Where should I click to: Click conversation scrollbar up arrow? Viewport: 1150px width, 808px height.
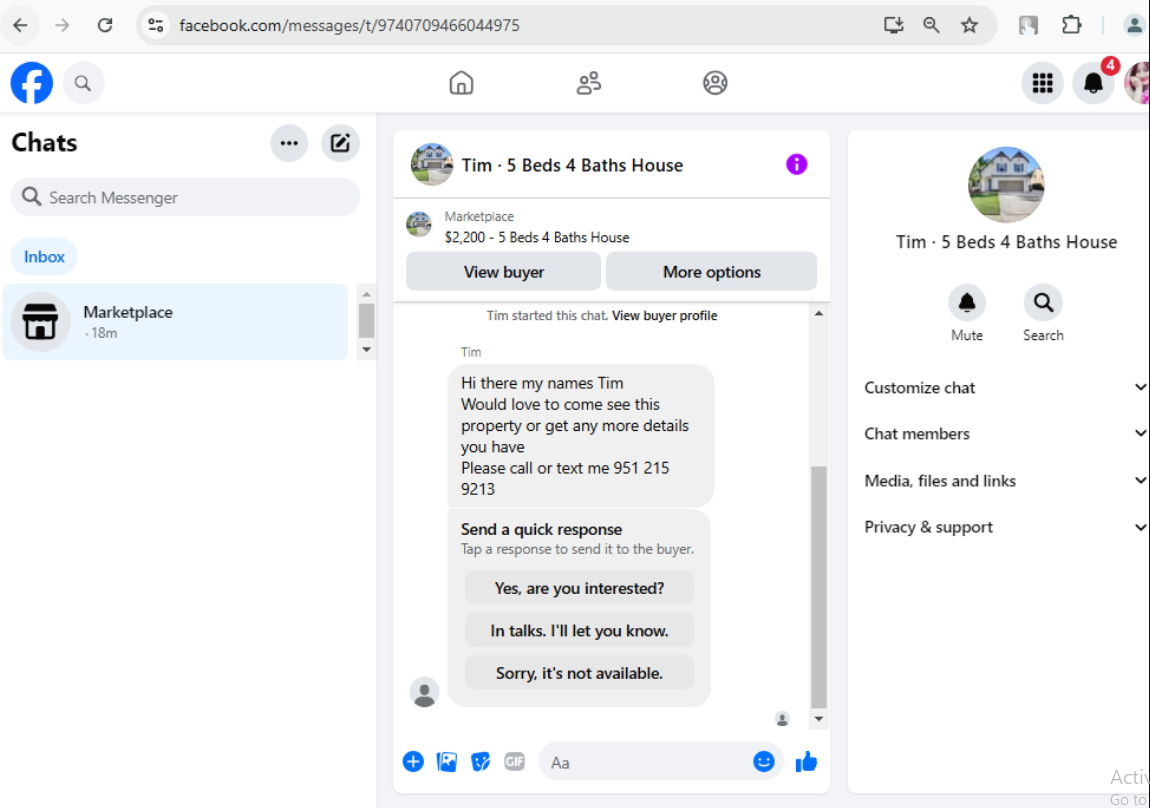pyautogui.click(x=818, y=314)
